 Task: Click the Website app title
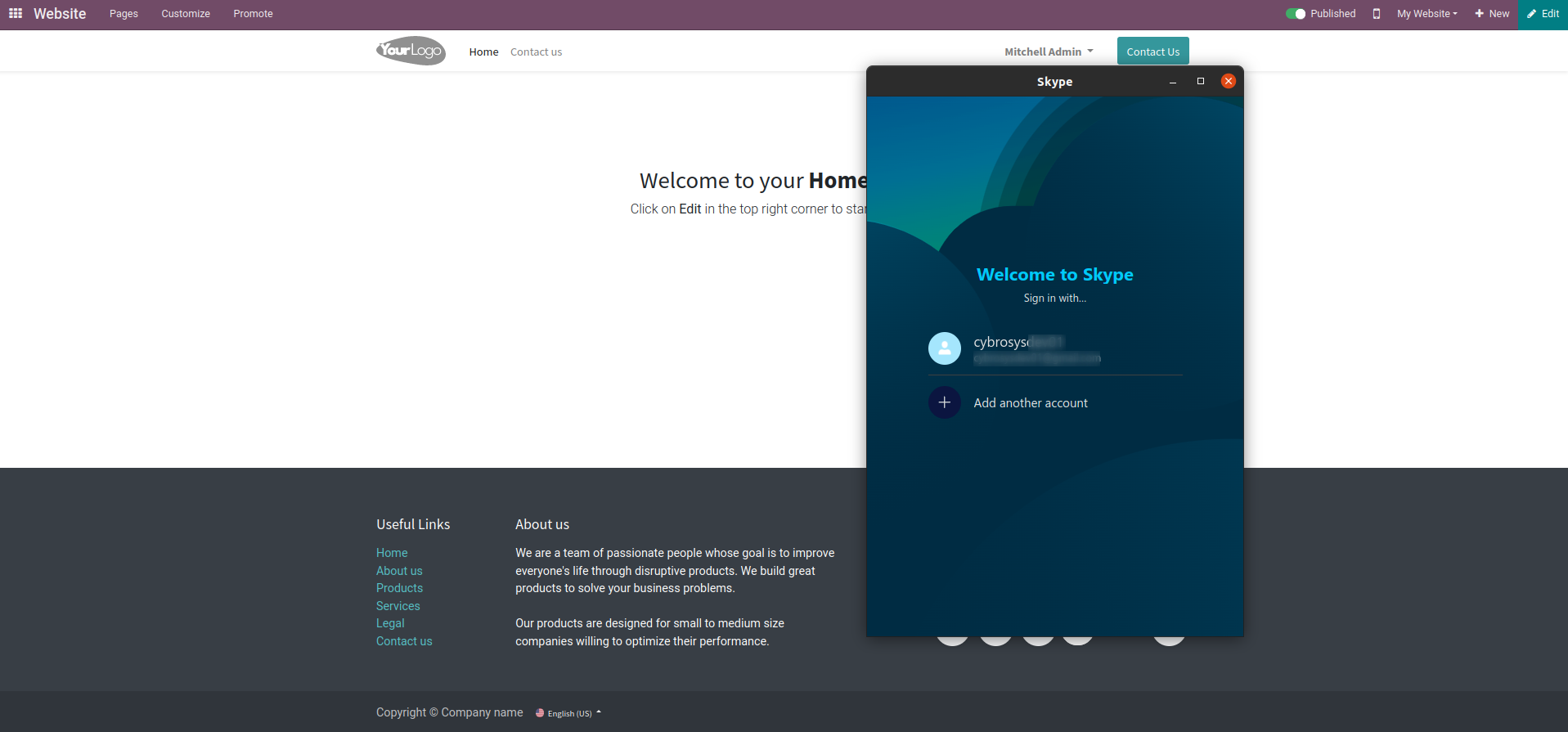(x=60, y=14)
